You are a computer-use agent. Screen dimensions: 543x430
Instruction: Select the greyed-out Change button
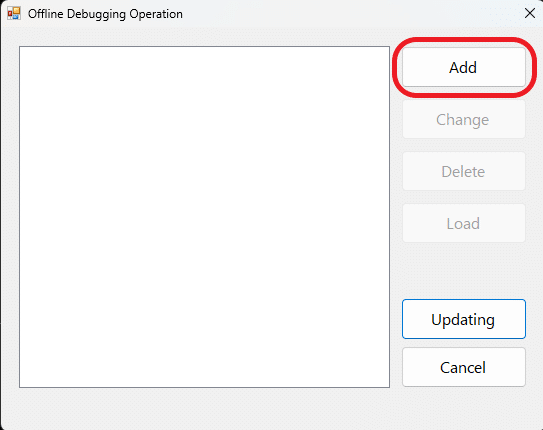pos(464,119)
